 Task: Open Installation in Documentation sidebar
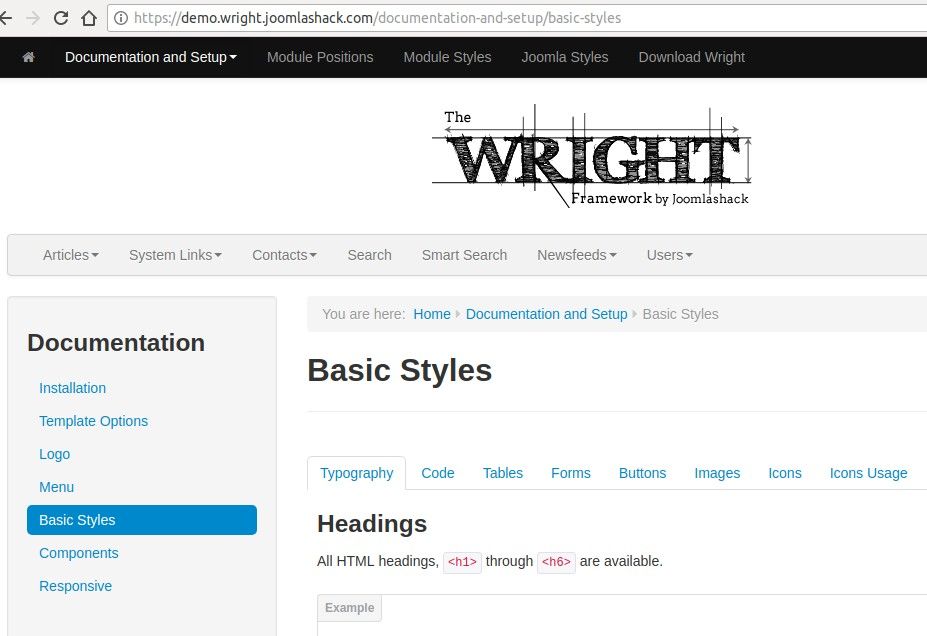pos(72,388)
